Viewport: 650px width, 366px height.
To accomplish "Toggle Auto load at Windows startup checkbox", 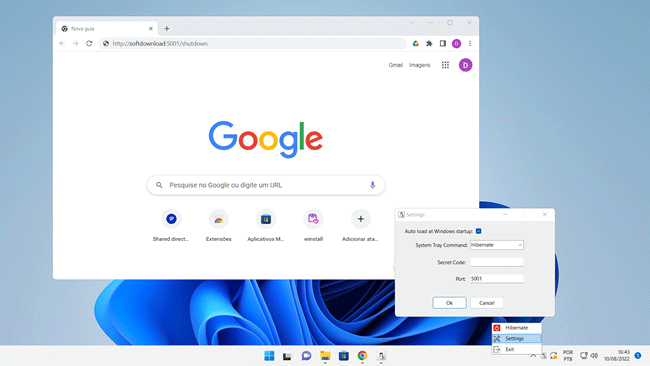I will coord(478,231).
